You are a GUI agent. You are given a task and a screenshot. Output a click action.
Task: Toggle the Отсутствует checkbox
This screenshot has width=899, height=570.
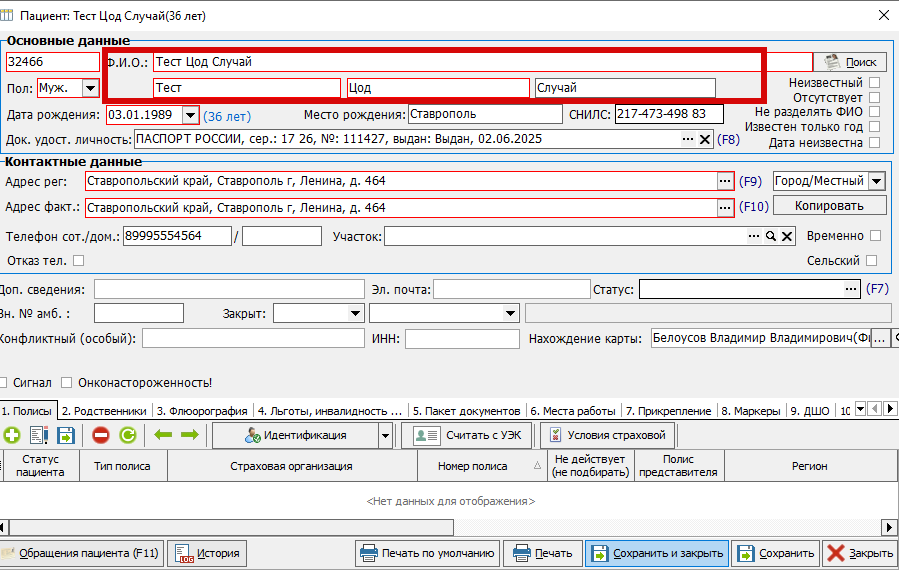click(874, 97)
